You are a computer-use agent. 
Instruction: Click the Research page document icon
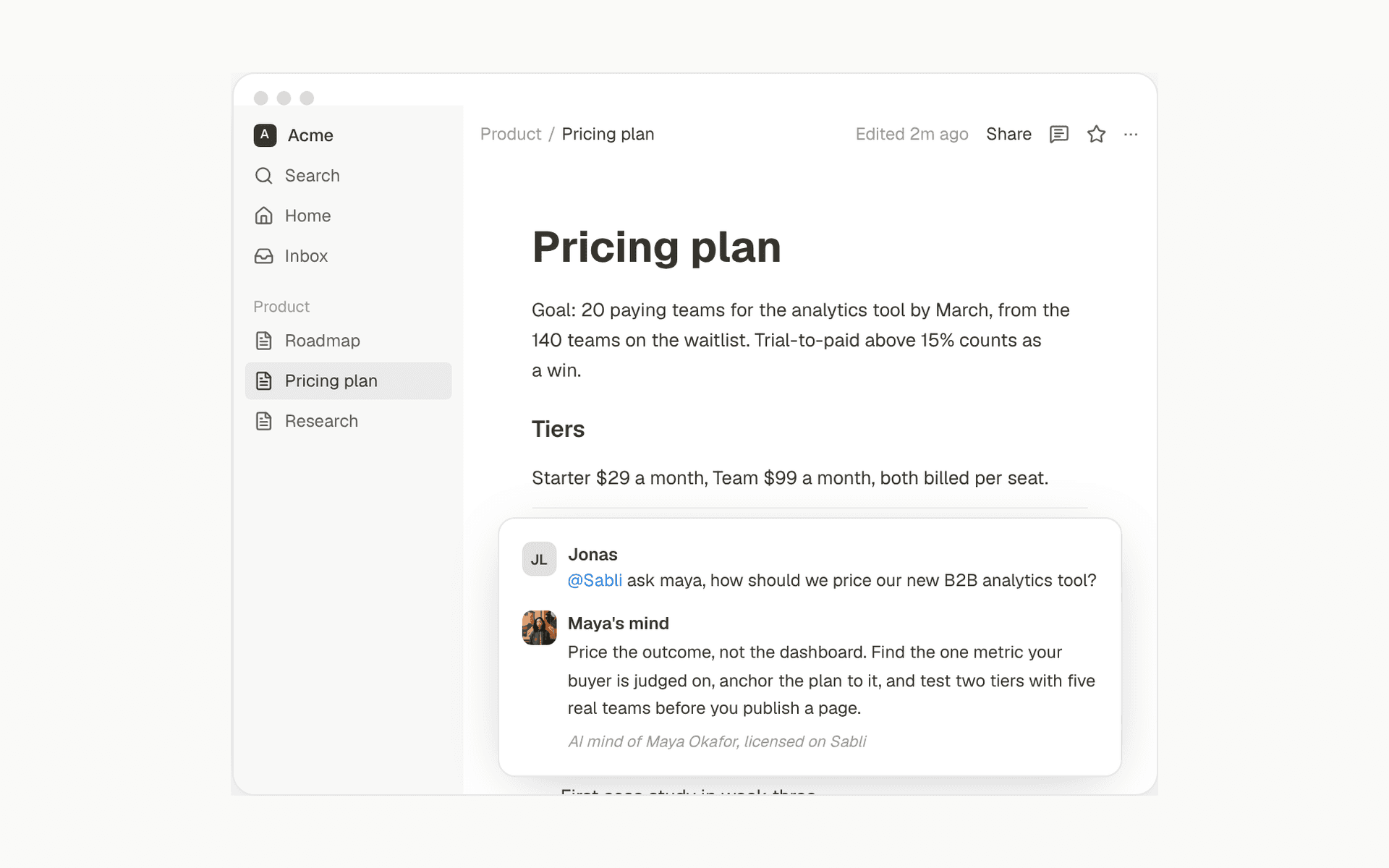click(x=264, y=421)
